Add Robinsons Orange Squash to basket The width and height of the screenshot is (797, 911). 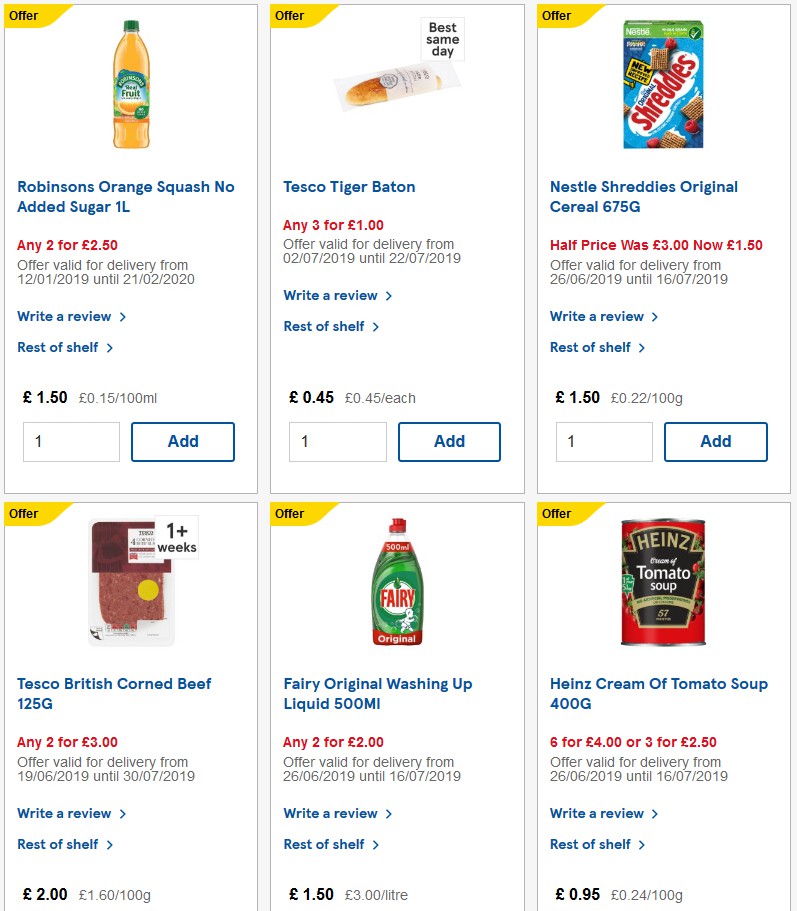(x=183, y=441)
